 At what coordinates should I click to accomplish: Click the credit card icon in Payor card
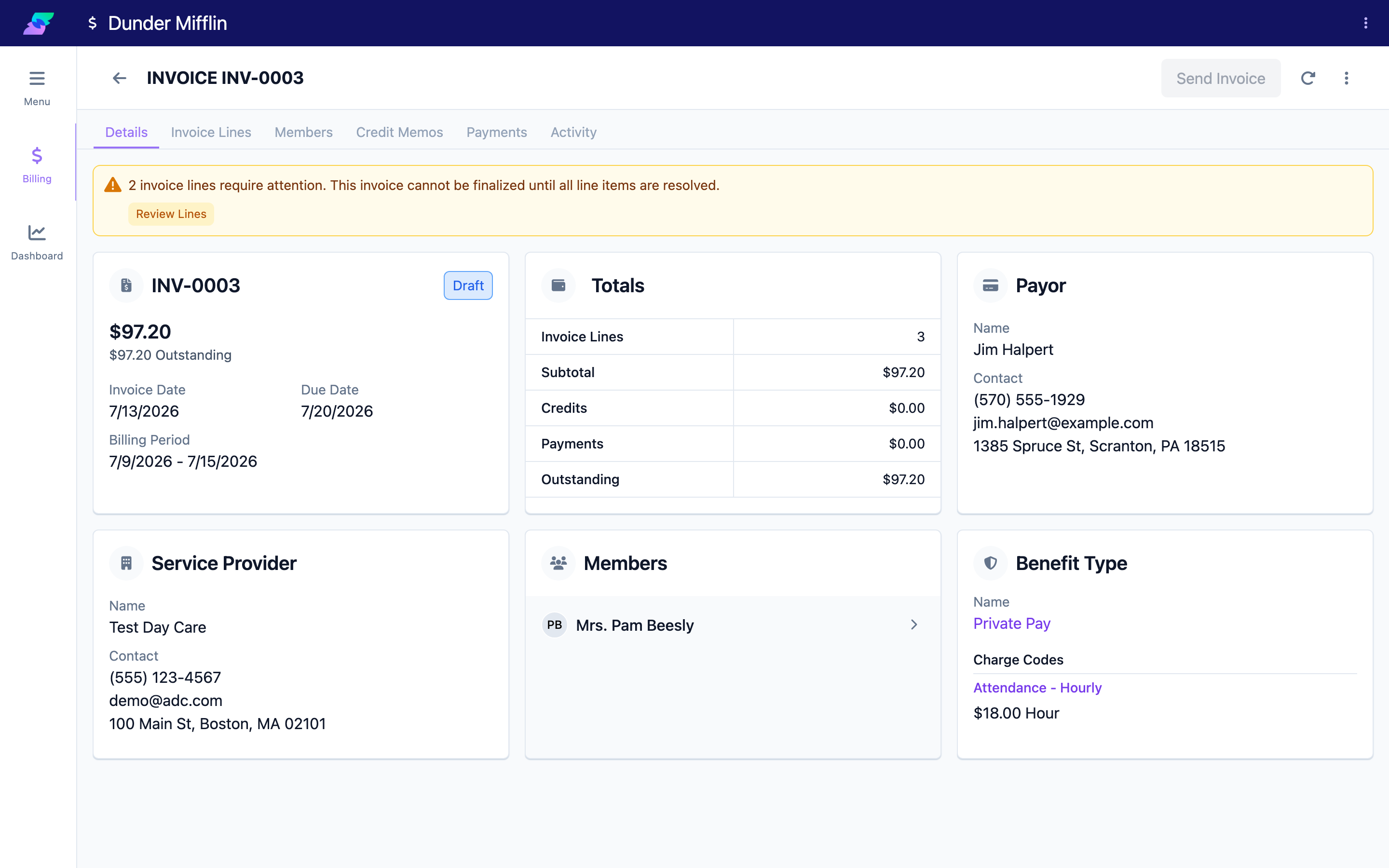point(990,285)
